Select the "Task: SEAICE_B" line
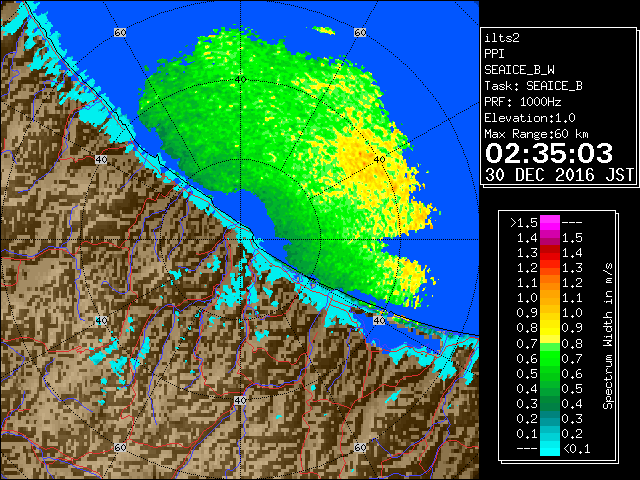640x480 pixels. click(533, 86)
